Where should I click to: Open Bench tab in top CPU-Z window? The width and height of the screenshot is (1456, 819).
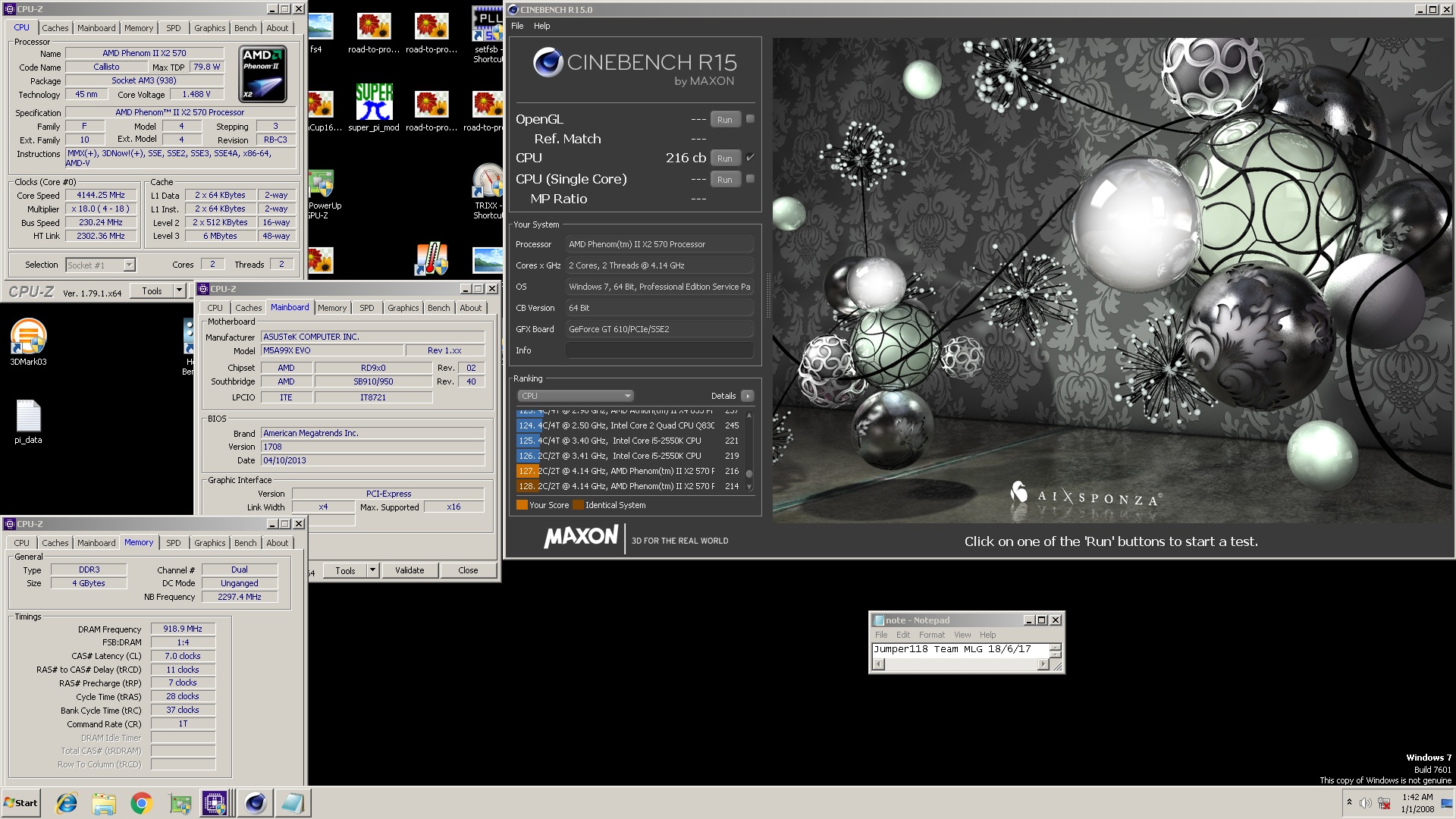click(x=245, y=28)
